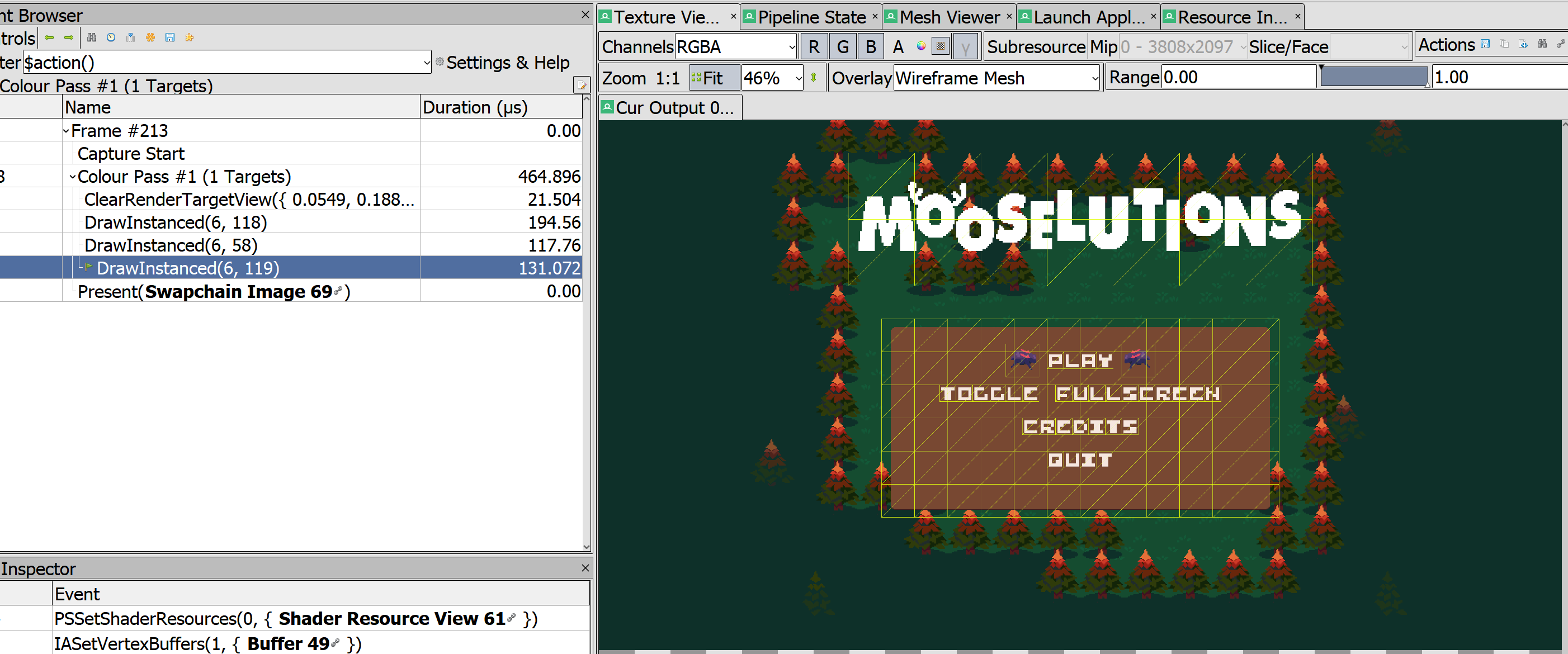Toggle the A alpha channel button
This screenshot has width=1568, height=654.
click(x=898, y=47)
